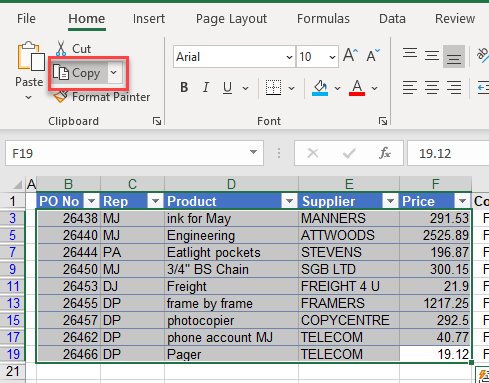
Task: Click the formula bar showing 19.12
Action: click(x=448, y=153)
